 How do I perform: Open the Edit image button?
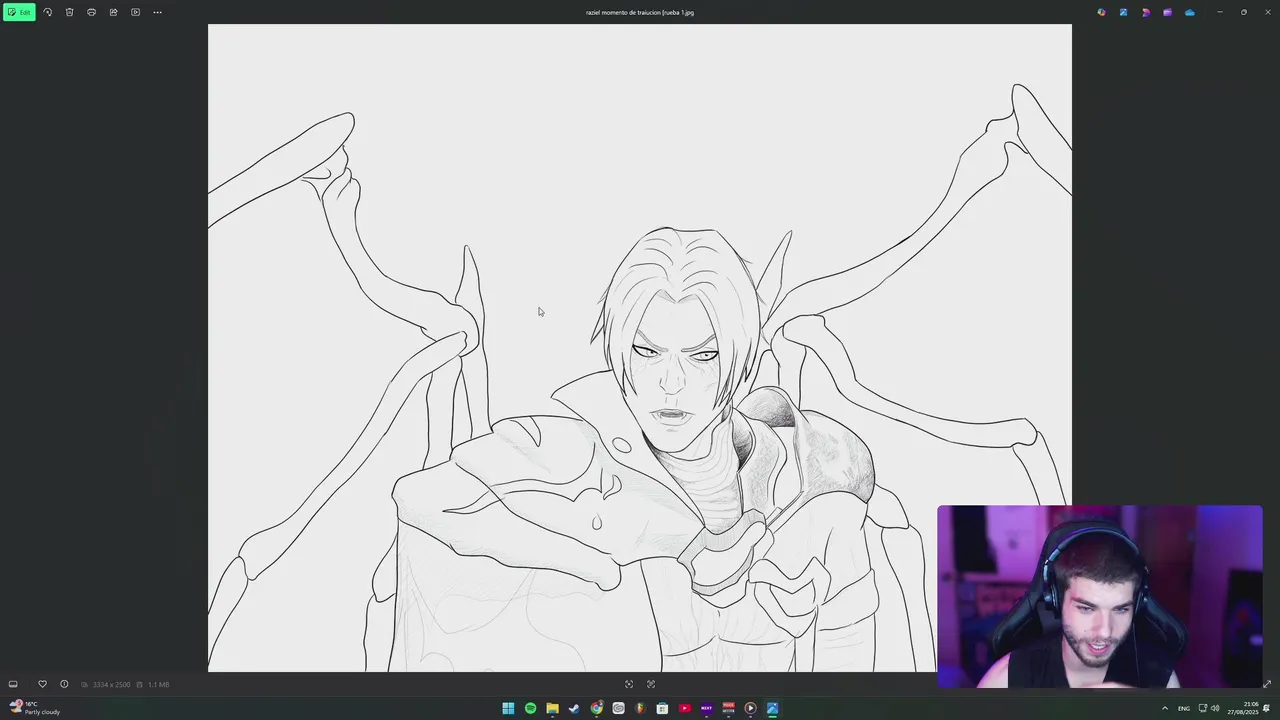19,12
